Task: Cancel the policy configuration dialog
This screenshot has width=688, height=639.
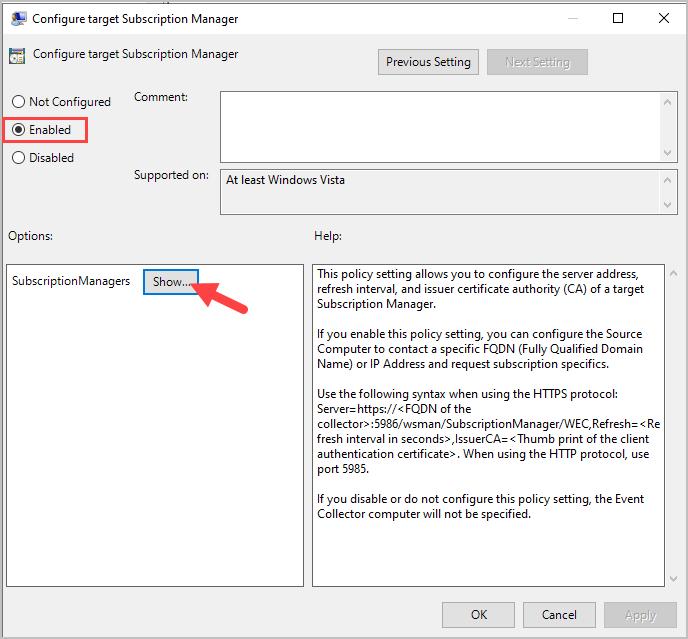Action: coord(559,615)
